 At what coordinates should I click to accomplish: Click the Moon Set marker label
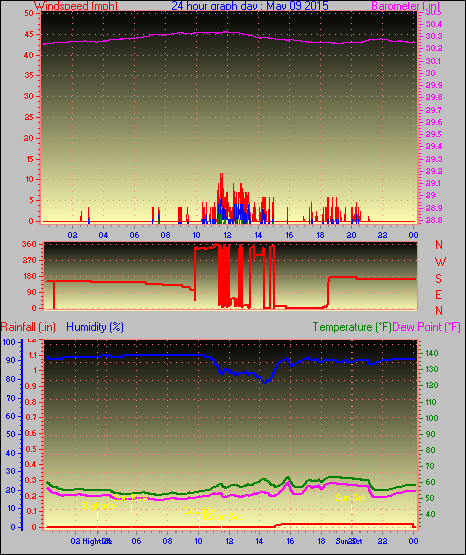[x=223, y=517]
